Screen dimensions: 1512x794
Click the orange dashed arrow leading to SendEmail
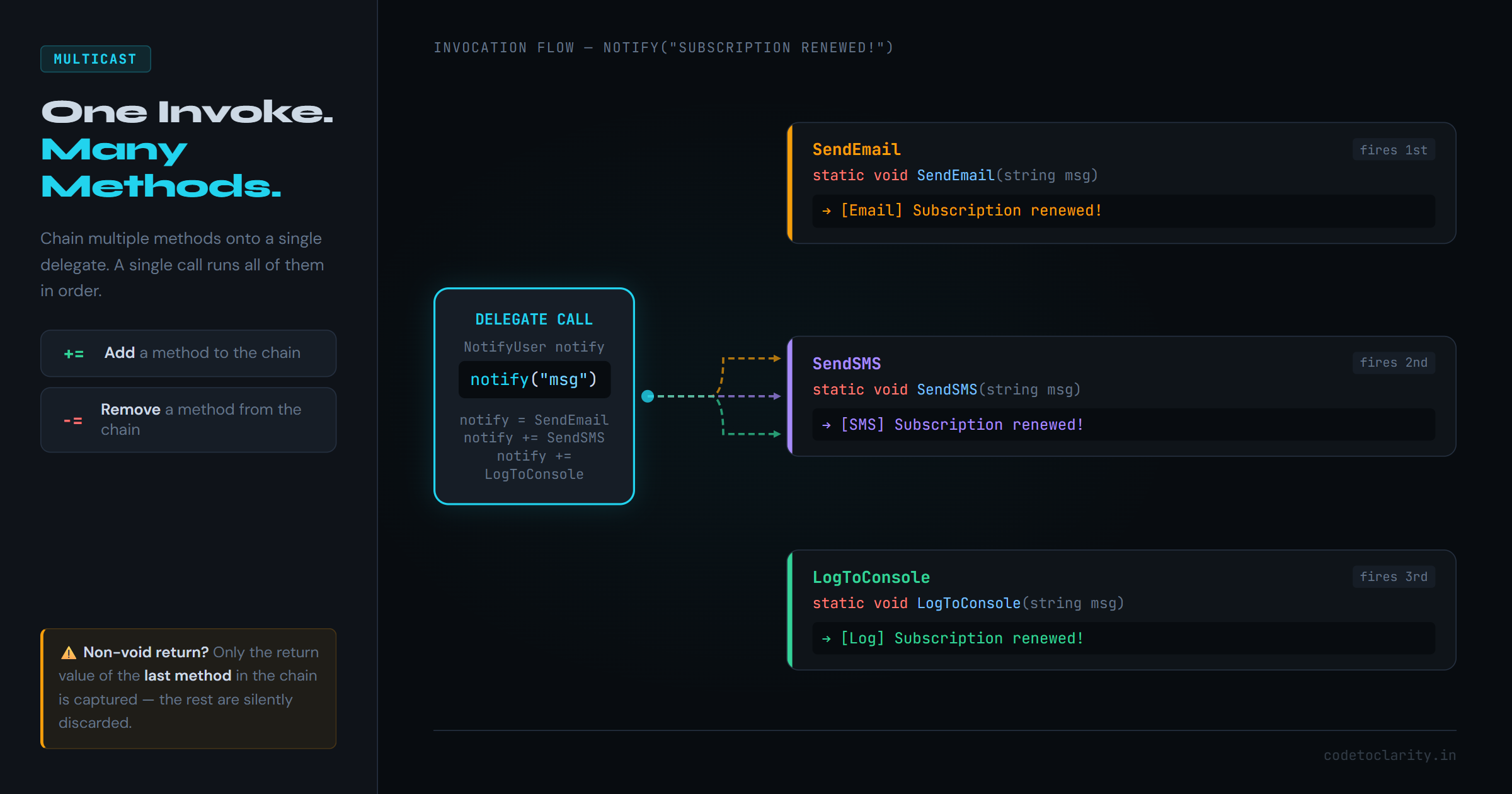pyautogui.click(x=750, y=358)
